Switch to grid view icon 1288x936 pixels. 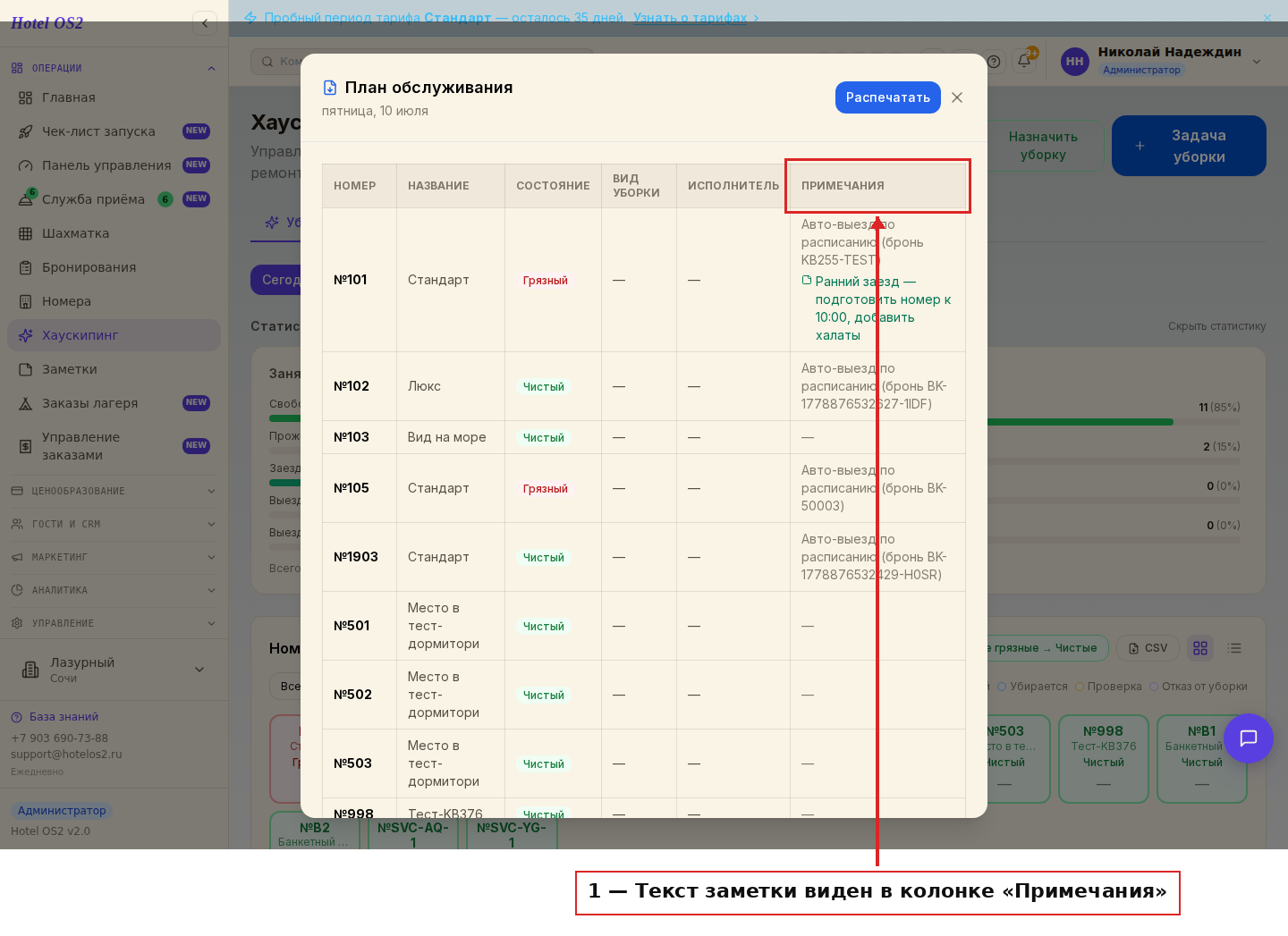click(x=1200, y=648)
